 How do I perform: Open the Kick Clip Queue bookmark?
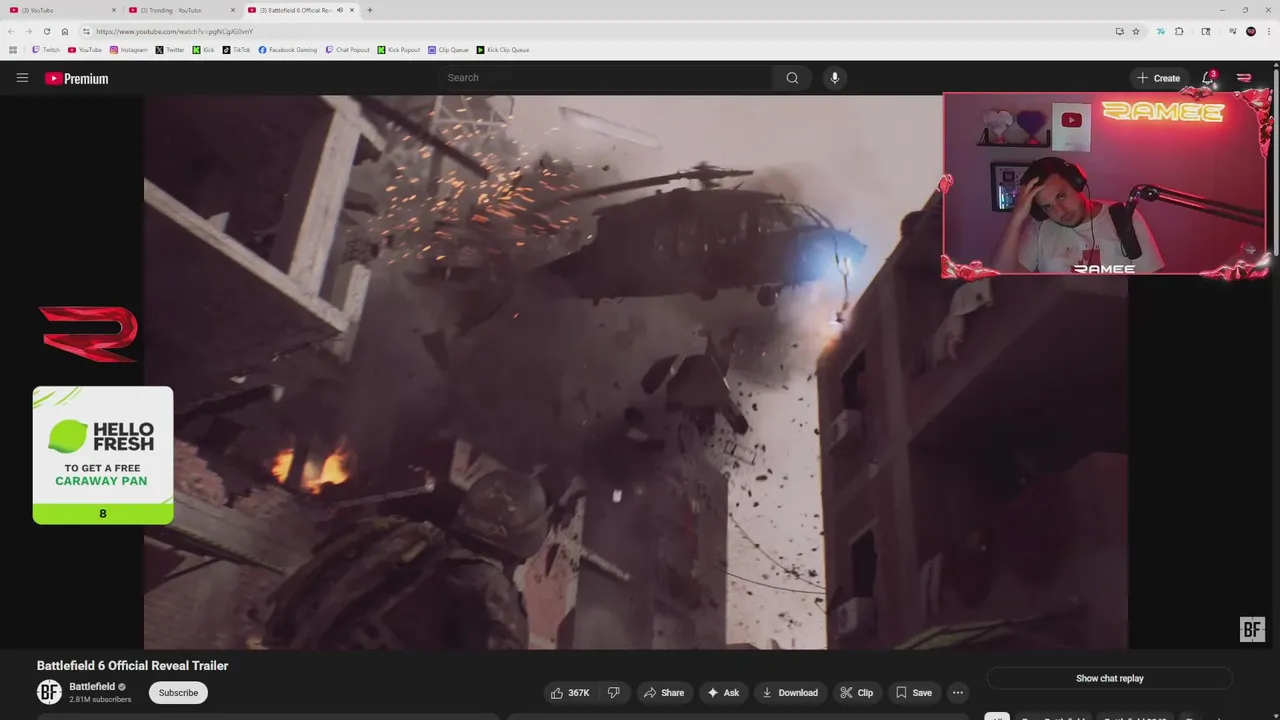(503, 49)
